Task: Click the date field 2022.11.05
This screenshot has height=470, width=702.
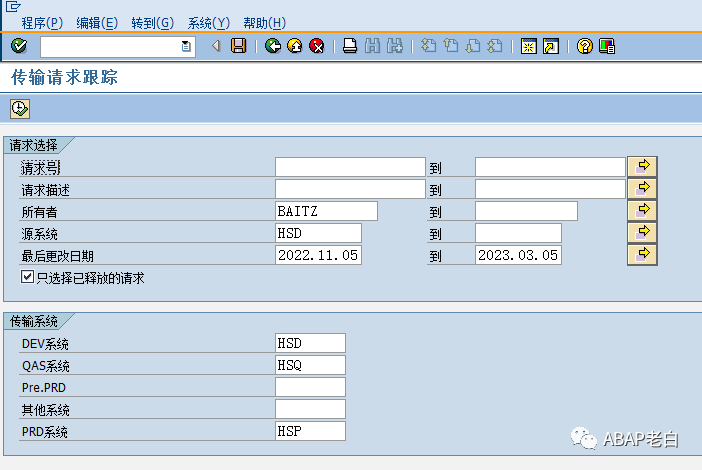Action: (x=318, y=255)
